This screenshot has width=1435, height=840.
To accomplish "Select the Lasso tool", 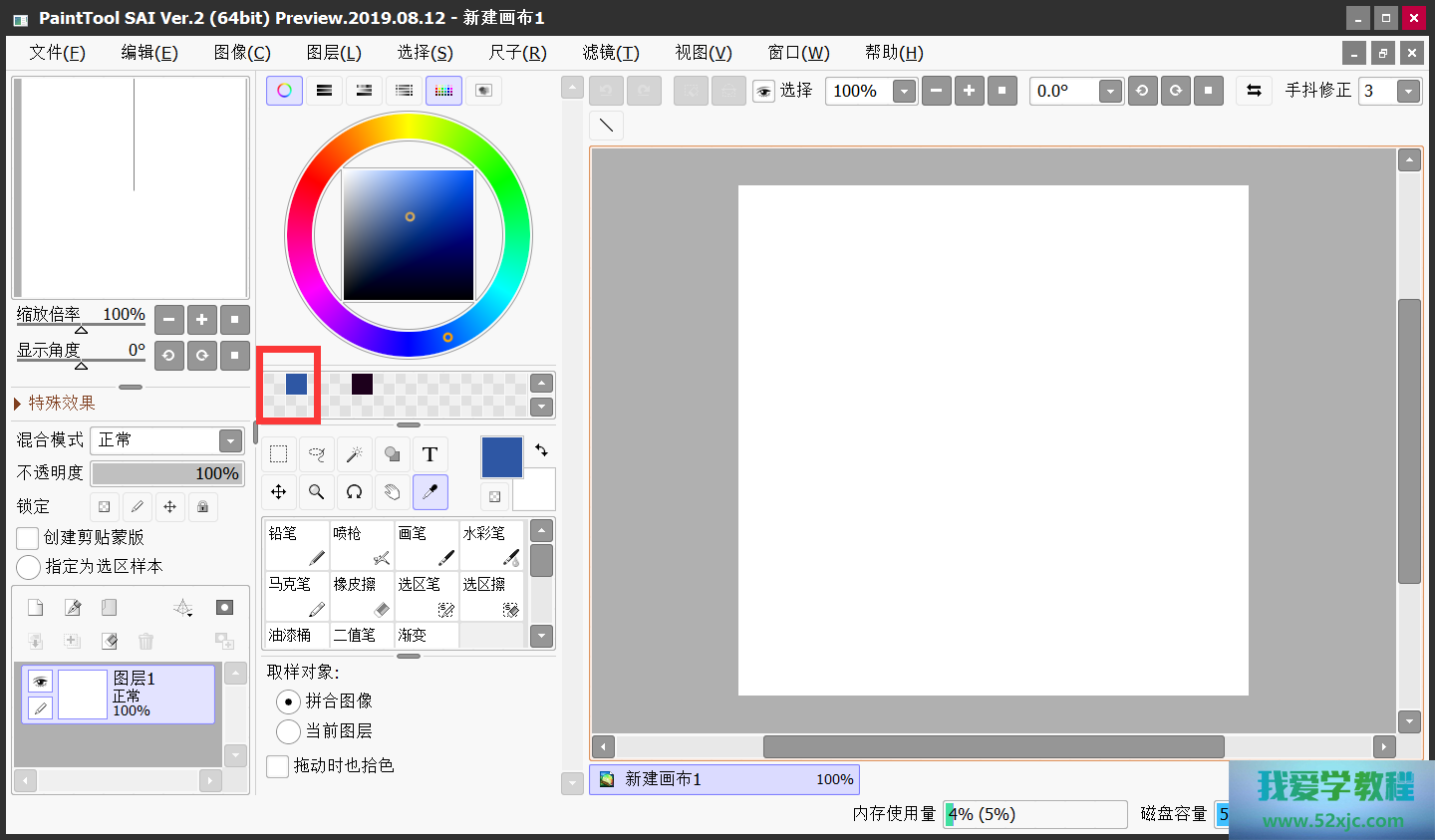I will click(x=316, y=455).
